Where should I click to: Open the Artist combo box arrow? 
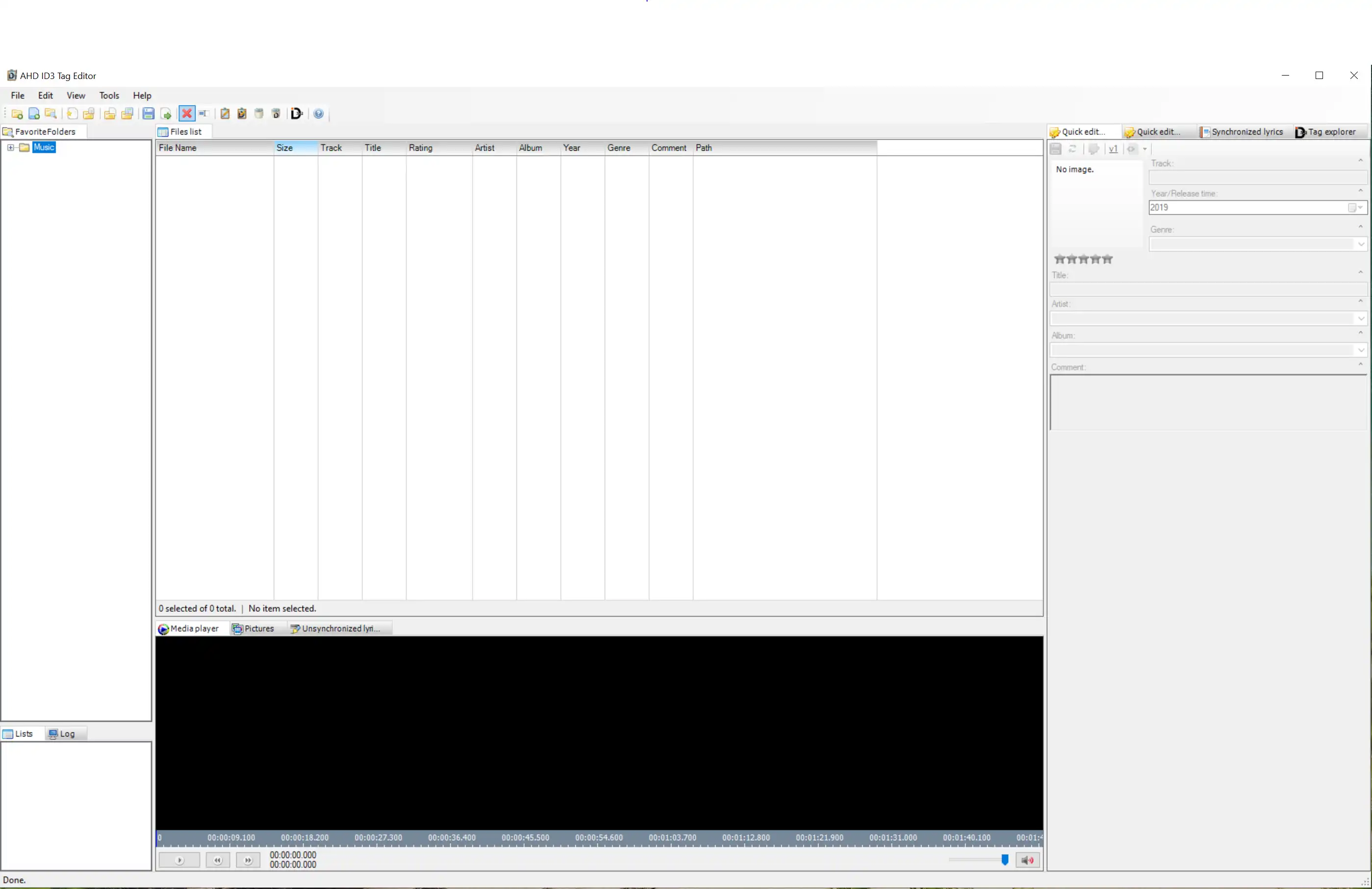coord(1360,318)
